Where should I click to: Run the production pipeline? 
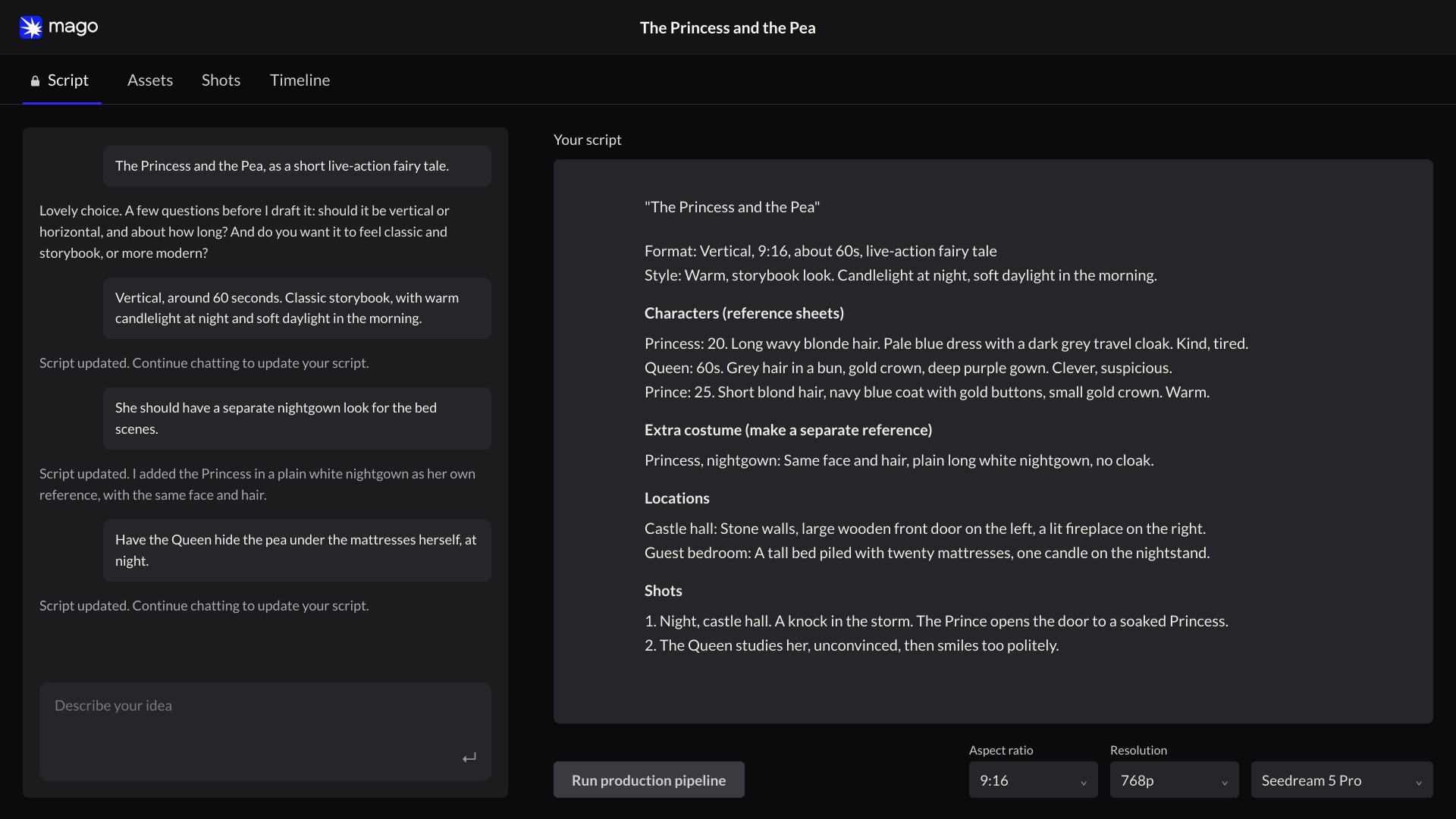(x=649, y=780)
